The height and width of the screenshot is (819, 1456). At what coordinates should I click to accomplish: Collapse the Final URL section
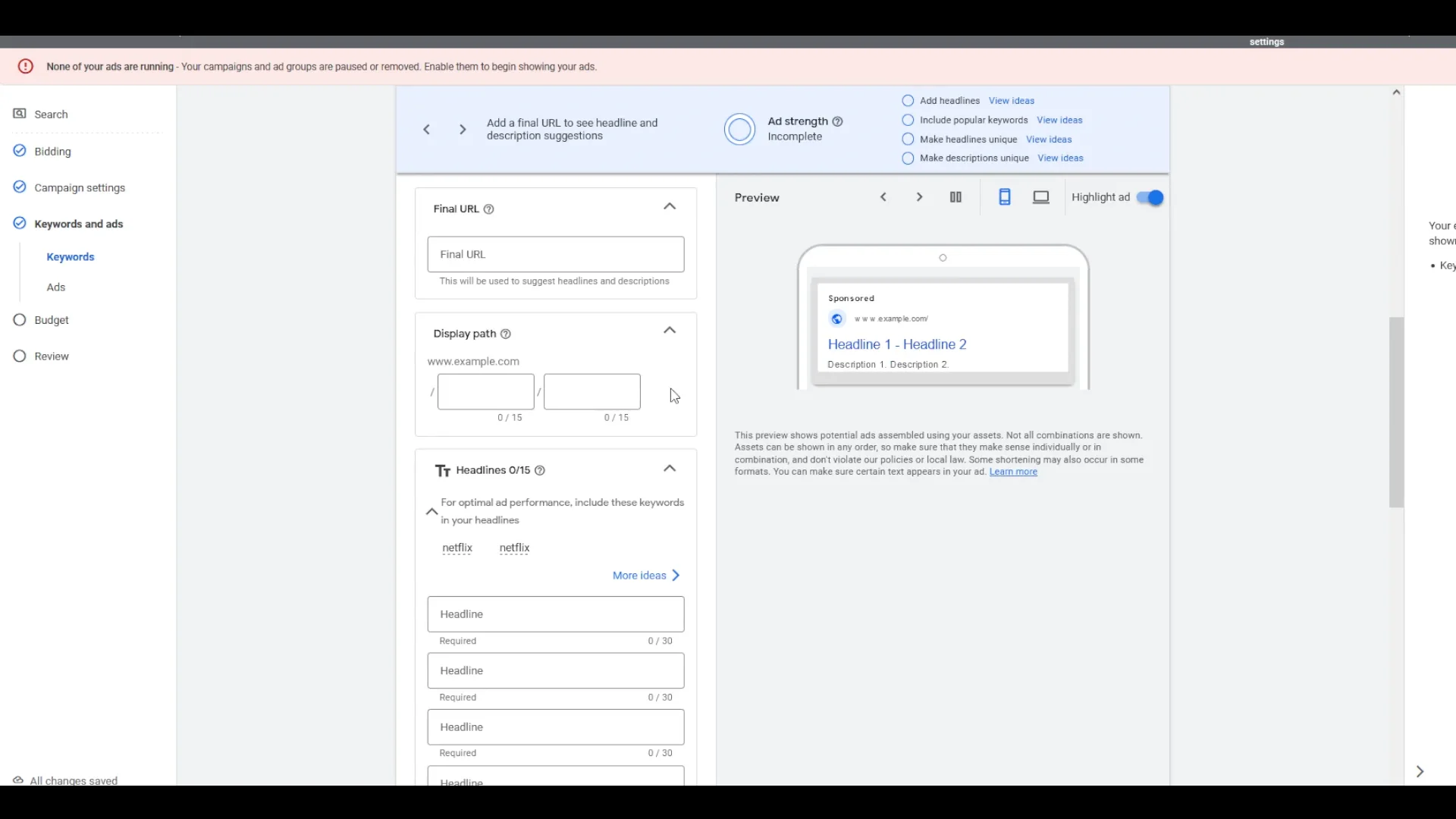pyautogui.click(x=670, y=206)
